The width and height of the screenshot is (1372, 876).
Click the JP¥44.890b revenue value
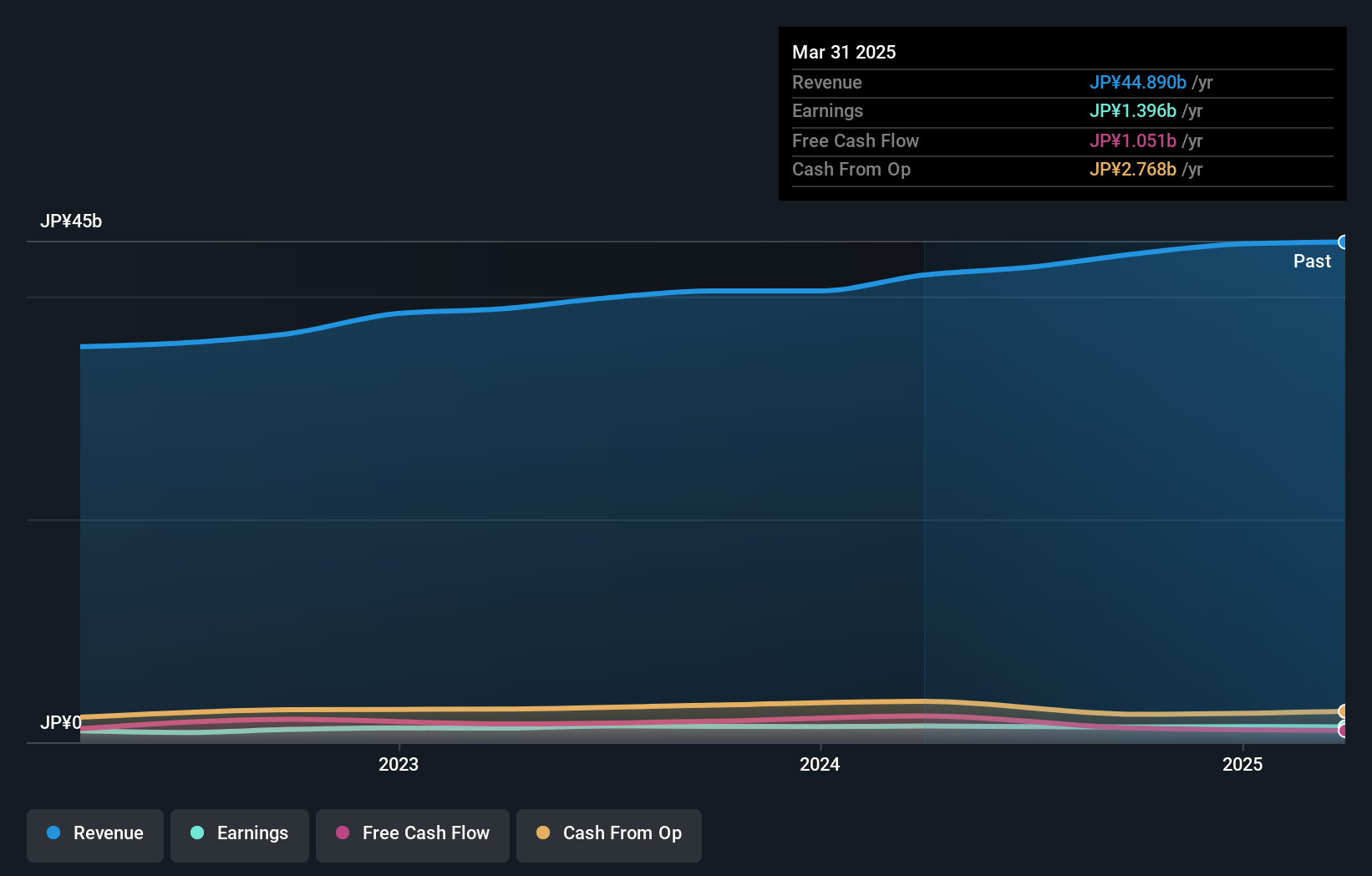1138,82
